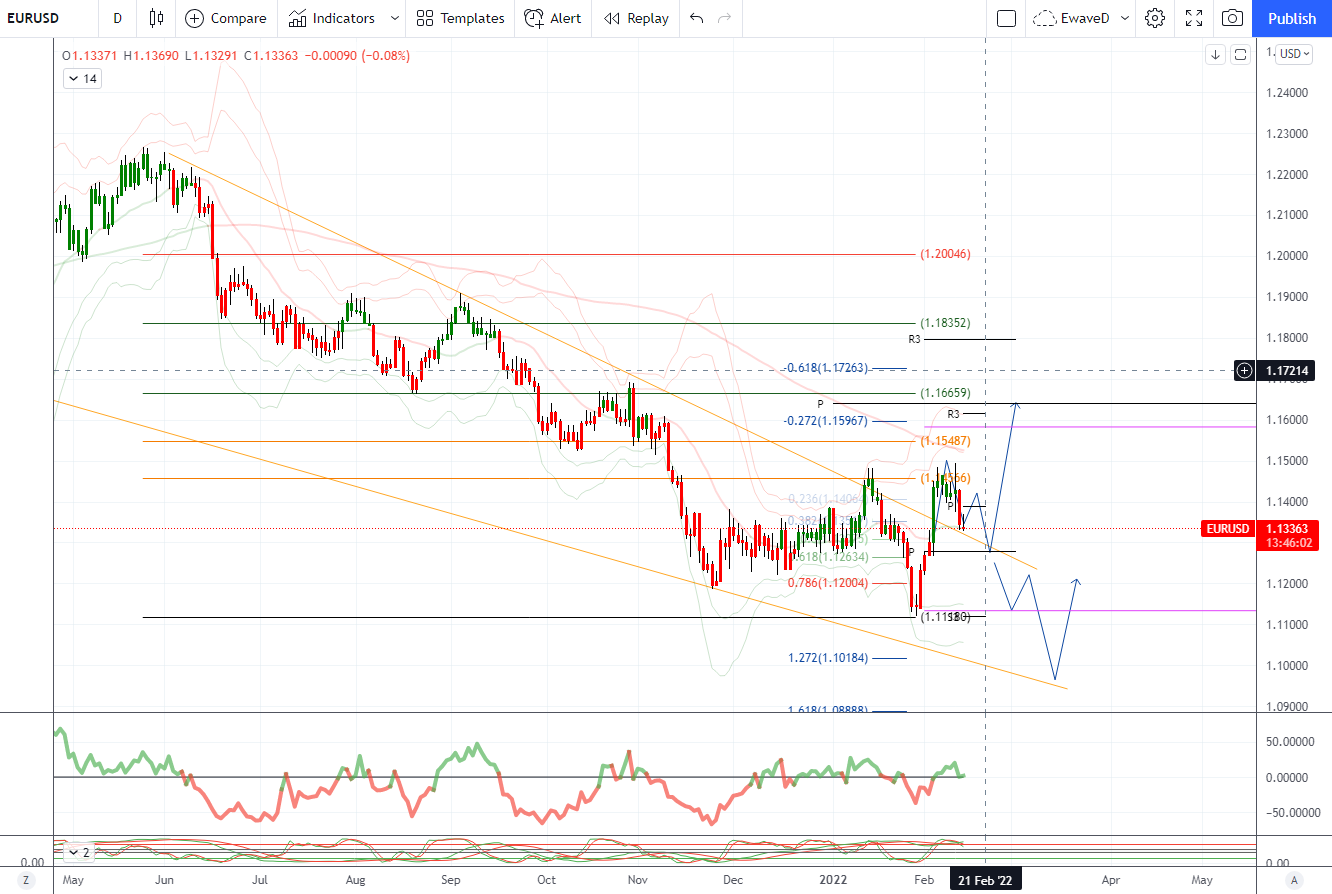Open the select layout square icon
Viewport: 1332px width, 894px height.
pos(1007,18)
